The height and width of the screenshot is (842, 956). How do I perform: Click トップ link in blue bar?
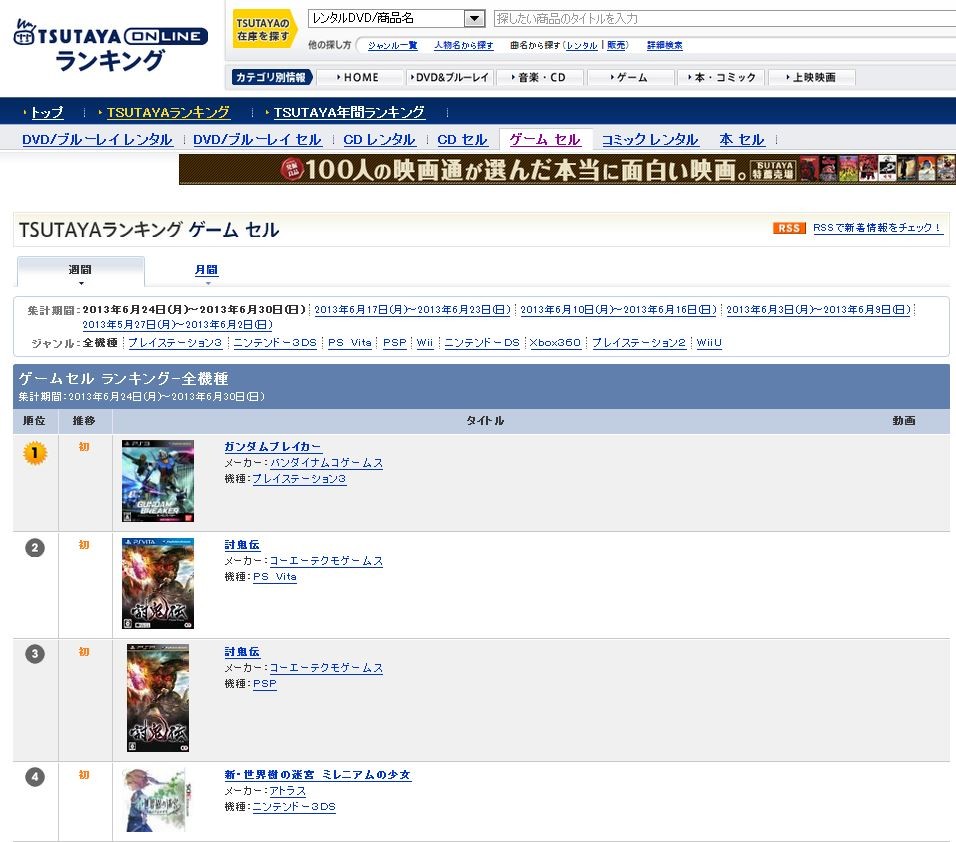47,112
